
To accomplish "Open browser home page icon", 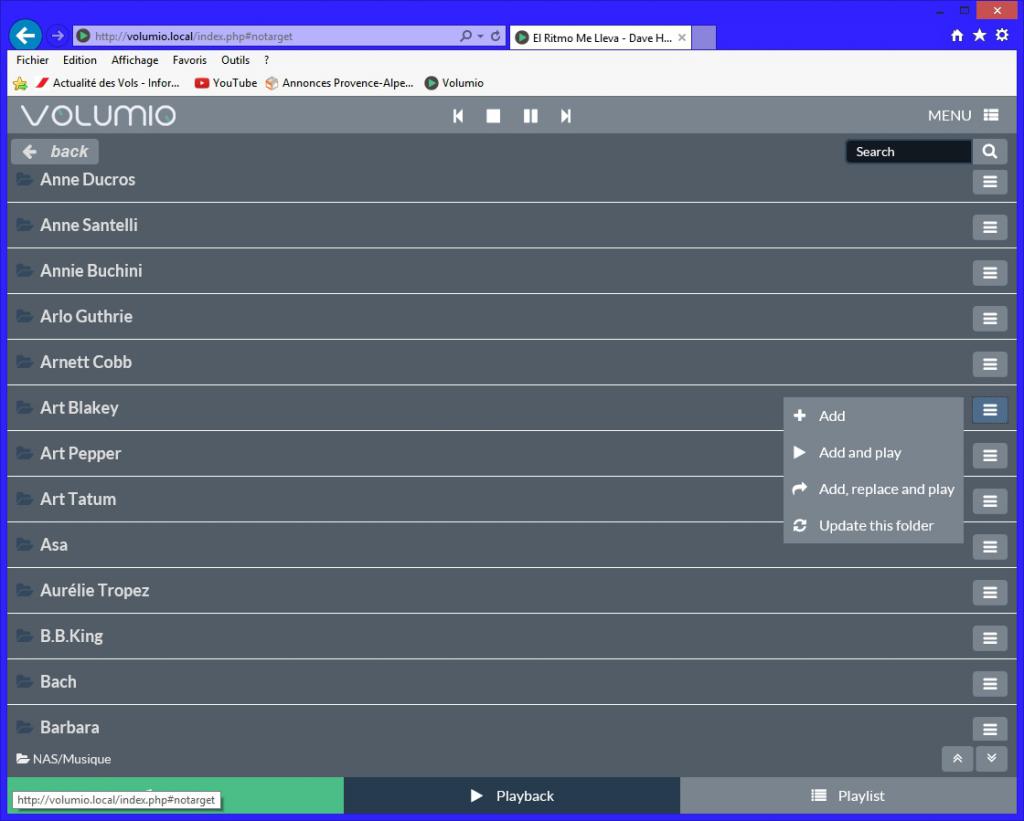I will point(957,35).
